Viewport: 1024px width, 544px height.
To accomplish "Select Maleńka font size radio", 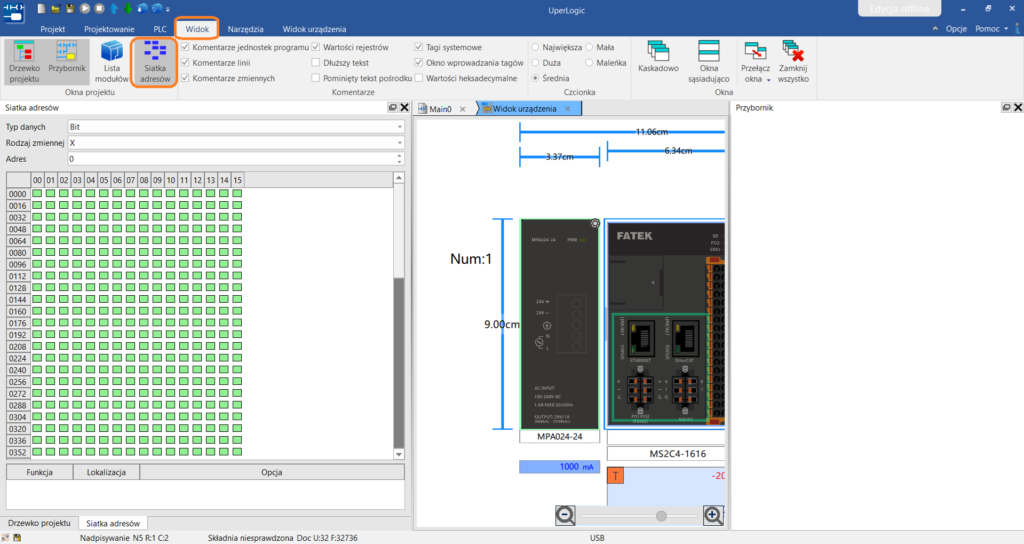I will (589, 63).
